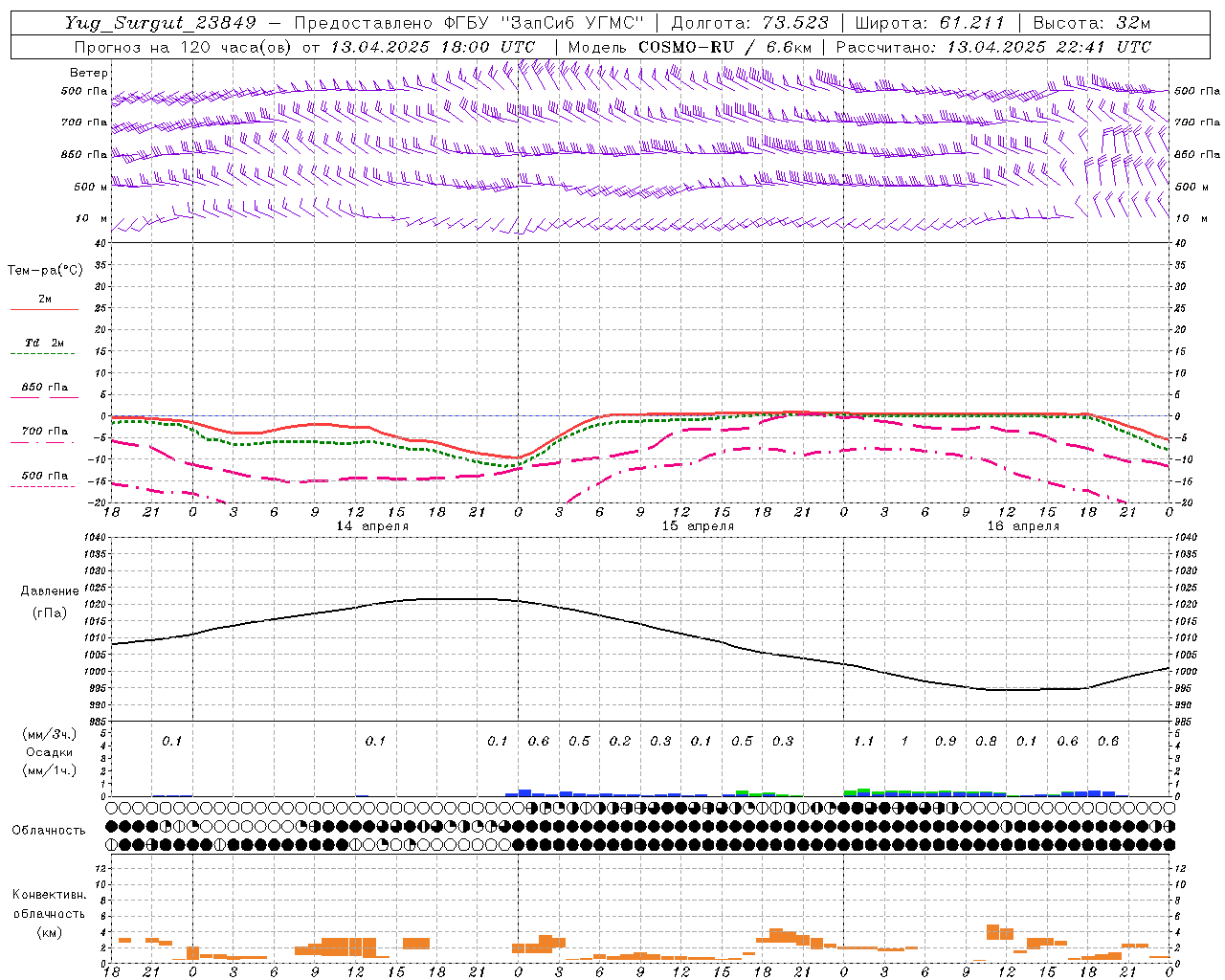Viewport: 1225px width, 980px height.
Task: Click the elevation label Высота: 32м
Action: (1091, 23)
